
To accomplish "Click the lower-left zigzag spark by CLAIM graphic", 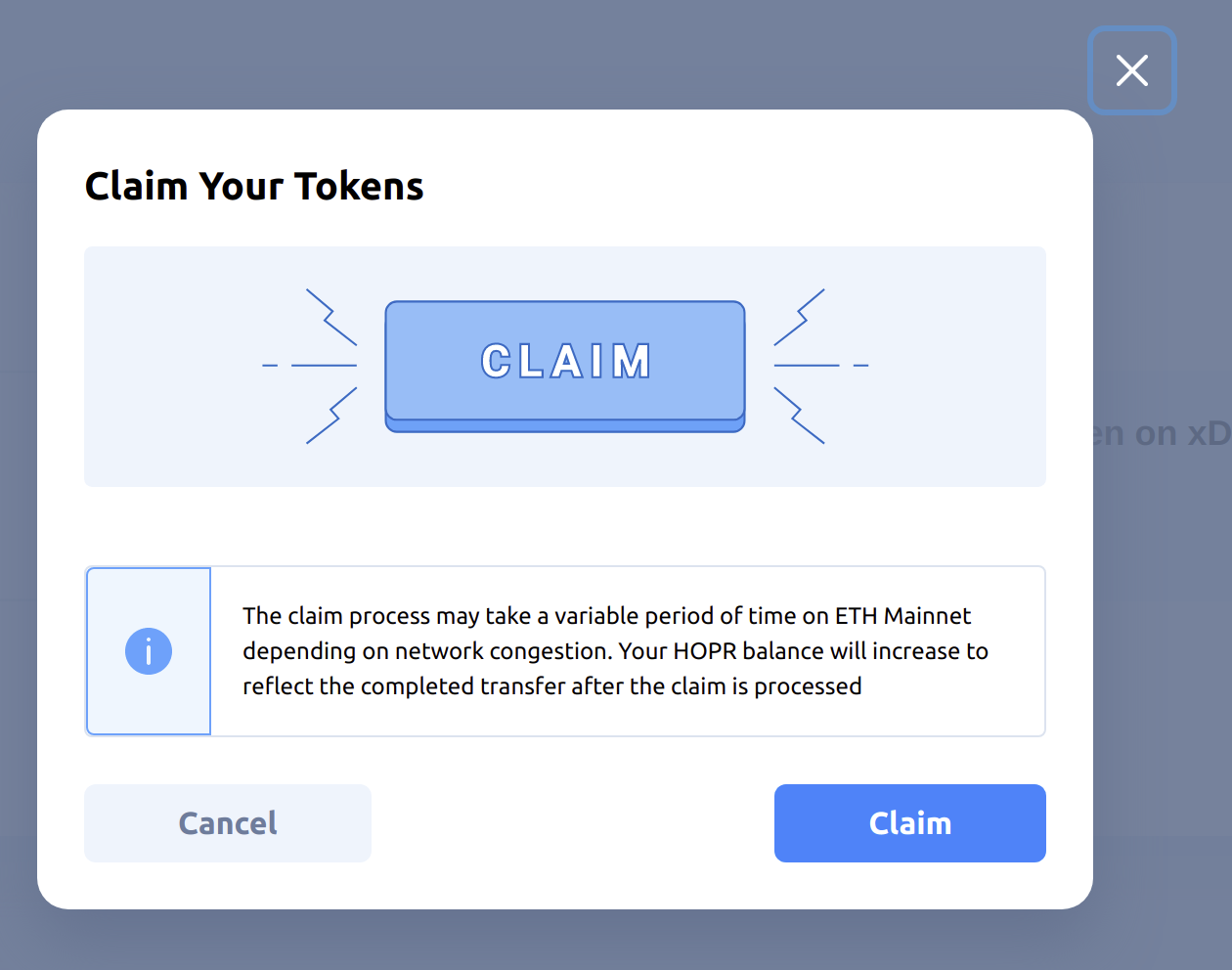I will tap(331, 416).
